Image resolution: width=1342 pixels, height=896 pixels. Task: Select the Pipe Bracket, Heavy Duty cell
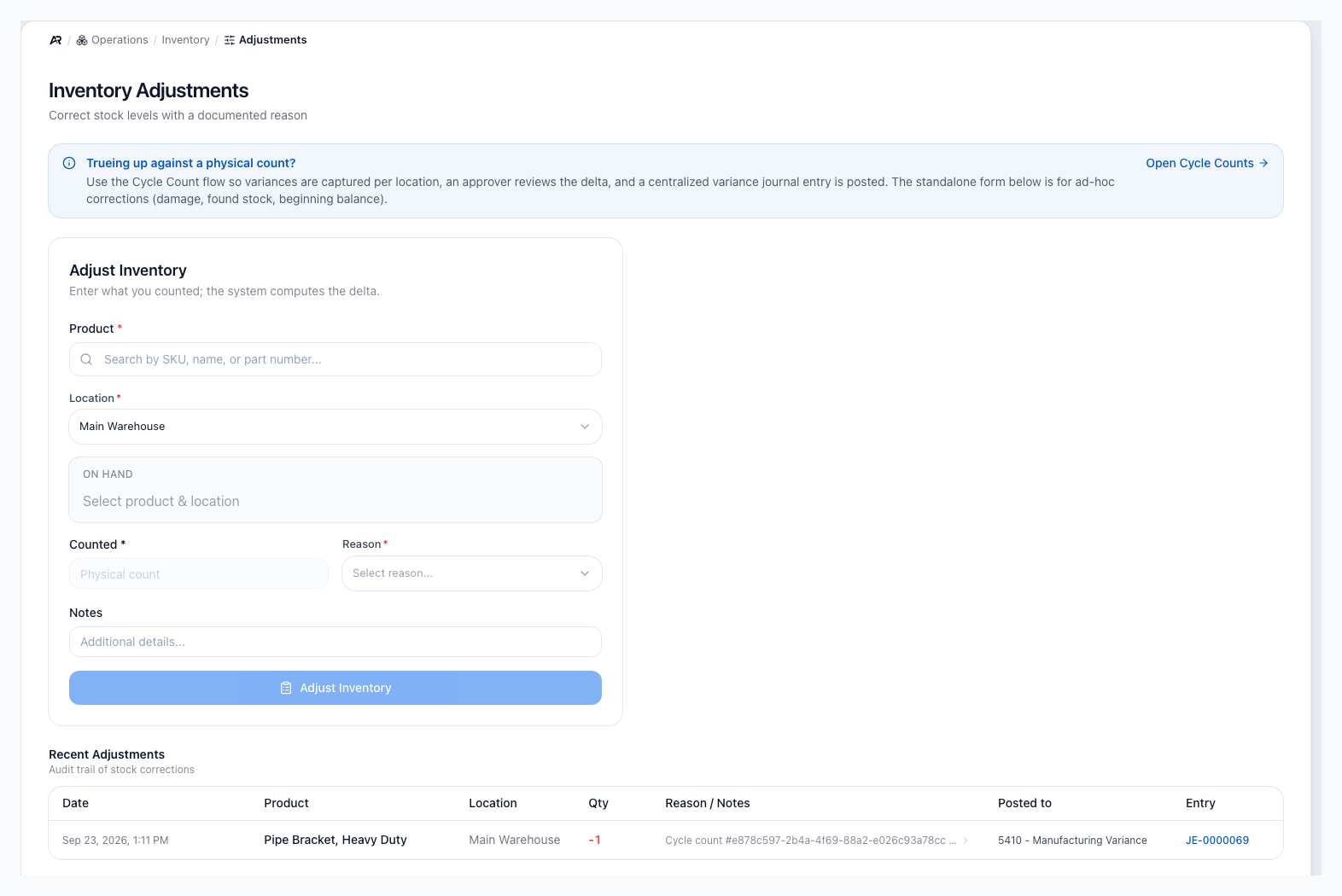(x=335, y=840)
